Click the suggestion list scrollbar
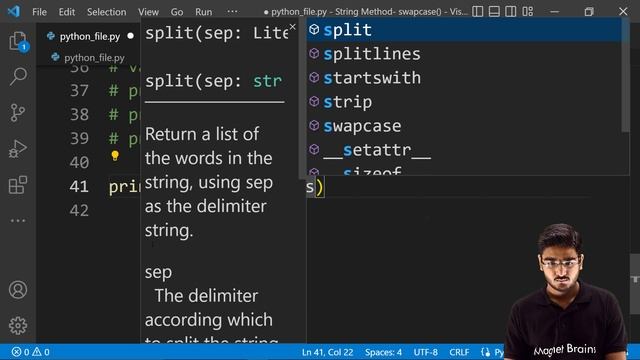The image size is (640, 360). [x=625, y=76]
